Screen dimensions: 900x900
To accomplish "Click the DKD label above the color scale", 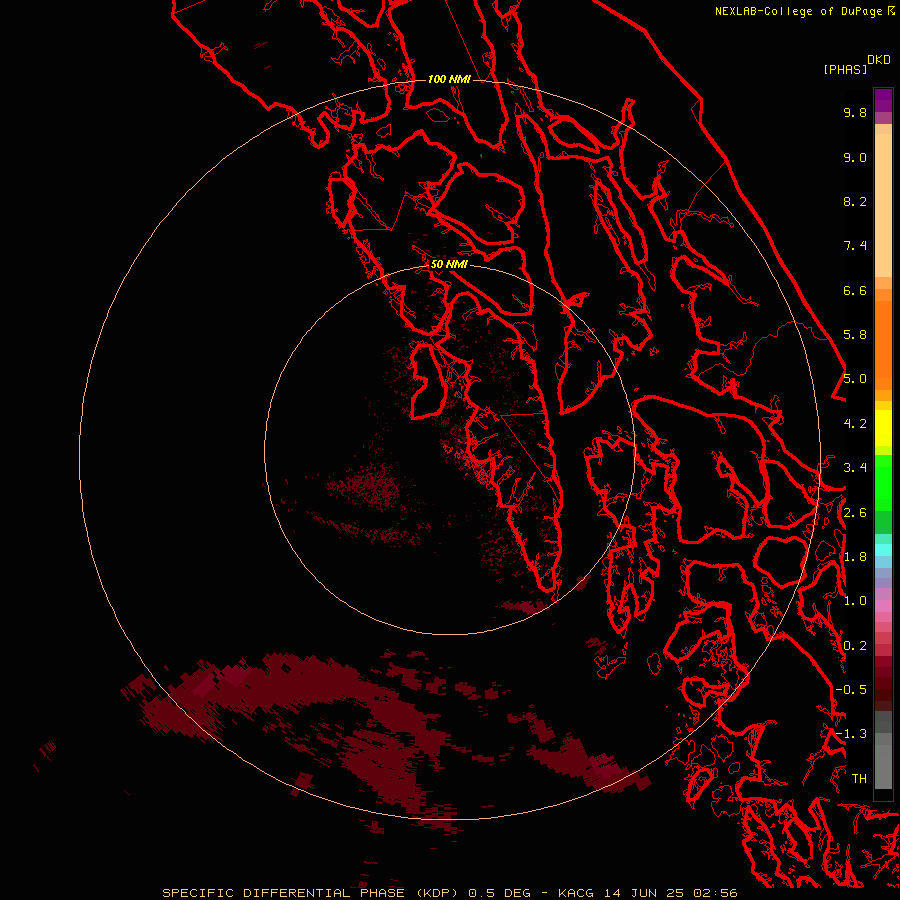I will point(878,60).
